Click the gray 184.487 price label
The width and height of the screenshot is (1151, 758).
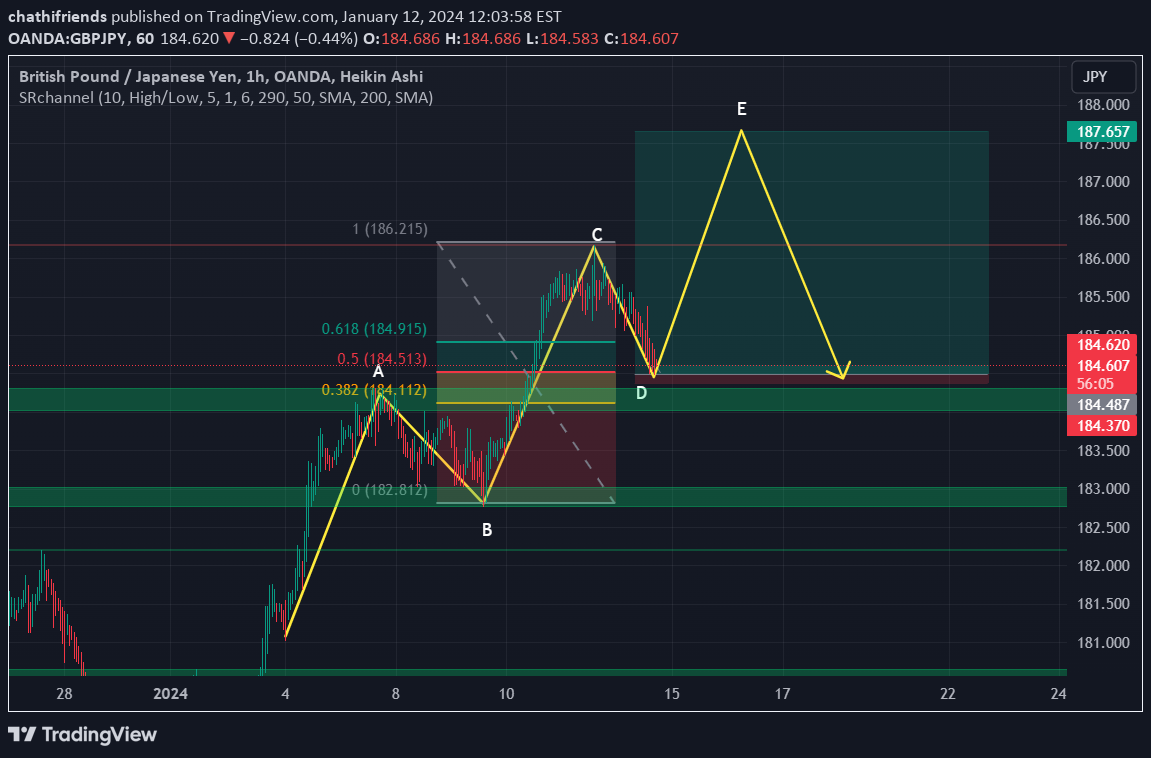pos(1103,405)
